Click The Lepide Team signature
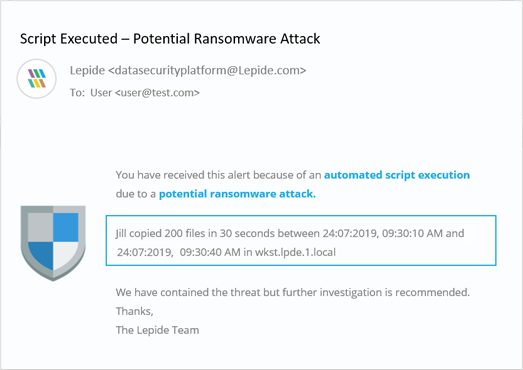The height and width of the screenshot is (370, 523). pos(157,330)
